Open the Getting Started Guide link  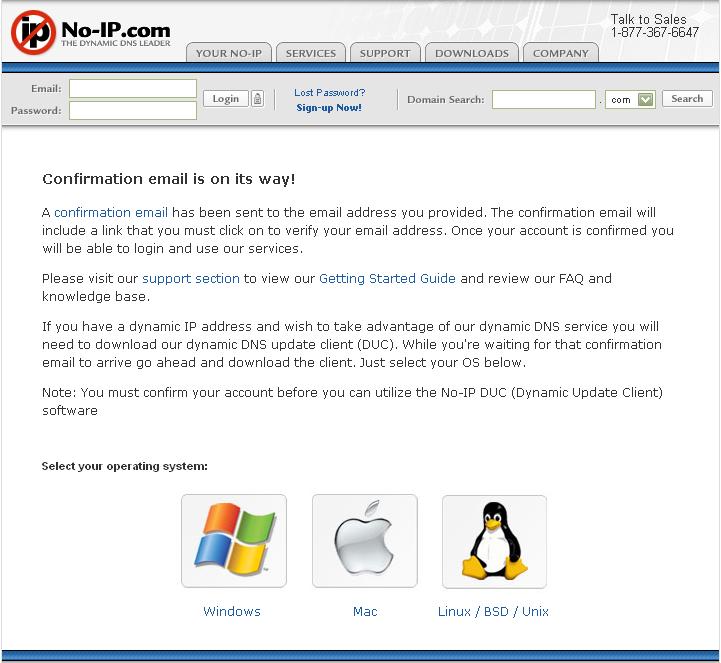(x=387, y=279)
